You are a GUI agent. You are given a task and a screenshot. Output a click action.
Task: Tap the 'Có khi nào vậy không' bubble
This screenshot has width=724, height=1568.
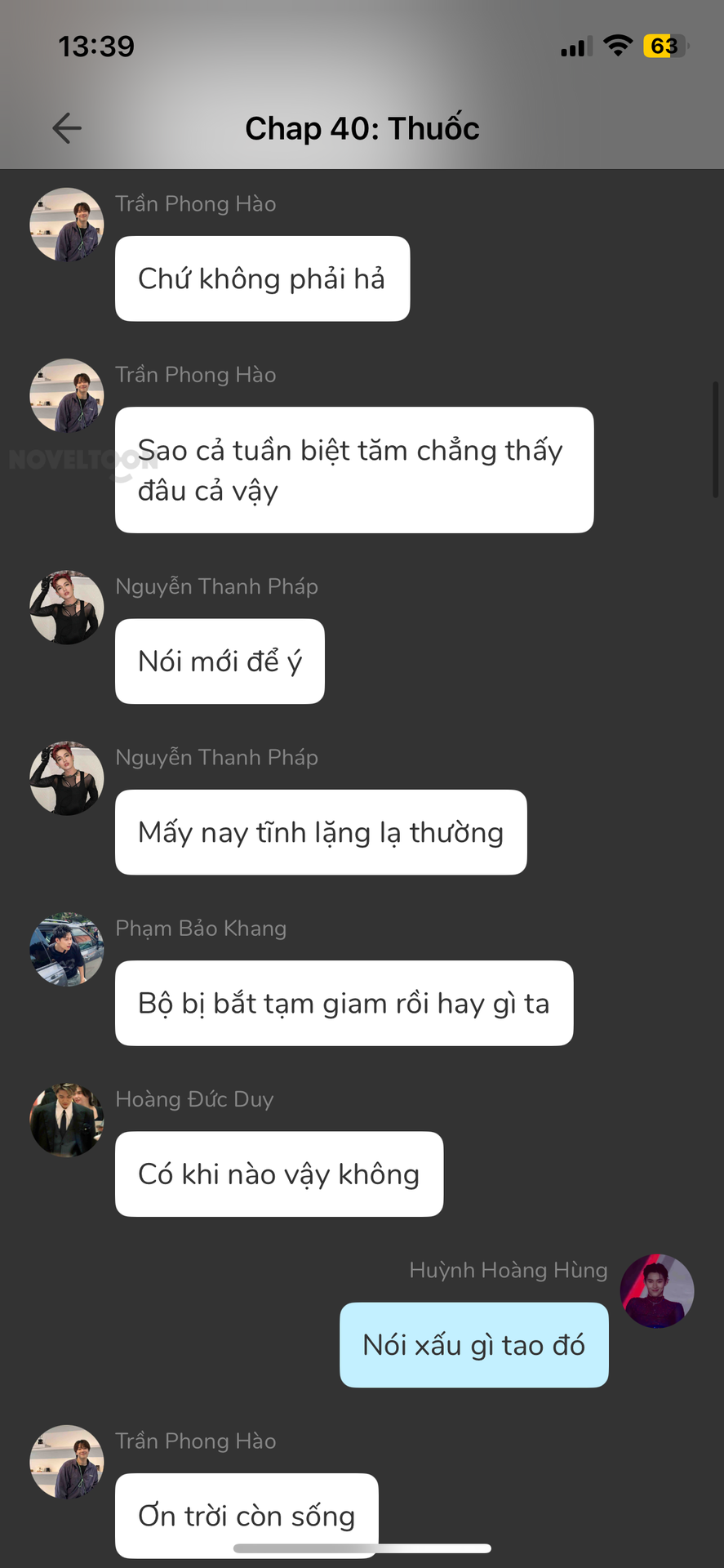coord(279,1174)
